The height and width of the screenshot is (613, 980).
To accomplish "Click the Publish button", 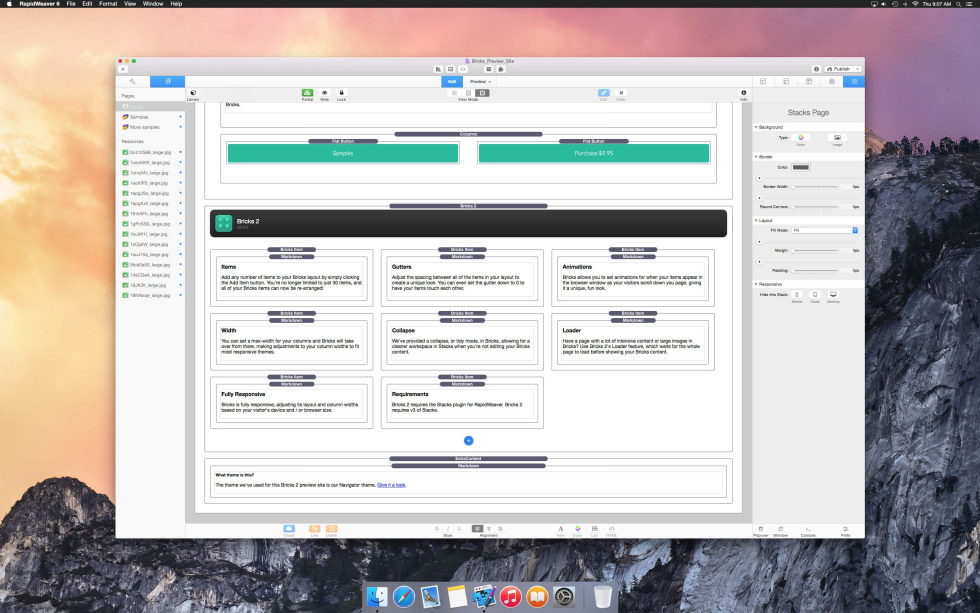I will [839, 69].
